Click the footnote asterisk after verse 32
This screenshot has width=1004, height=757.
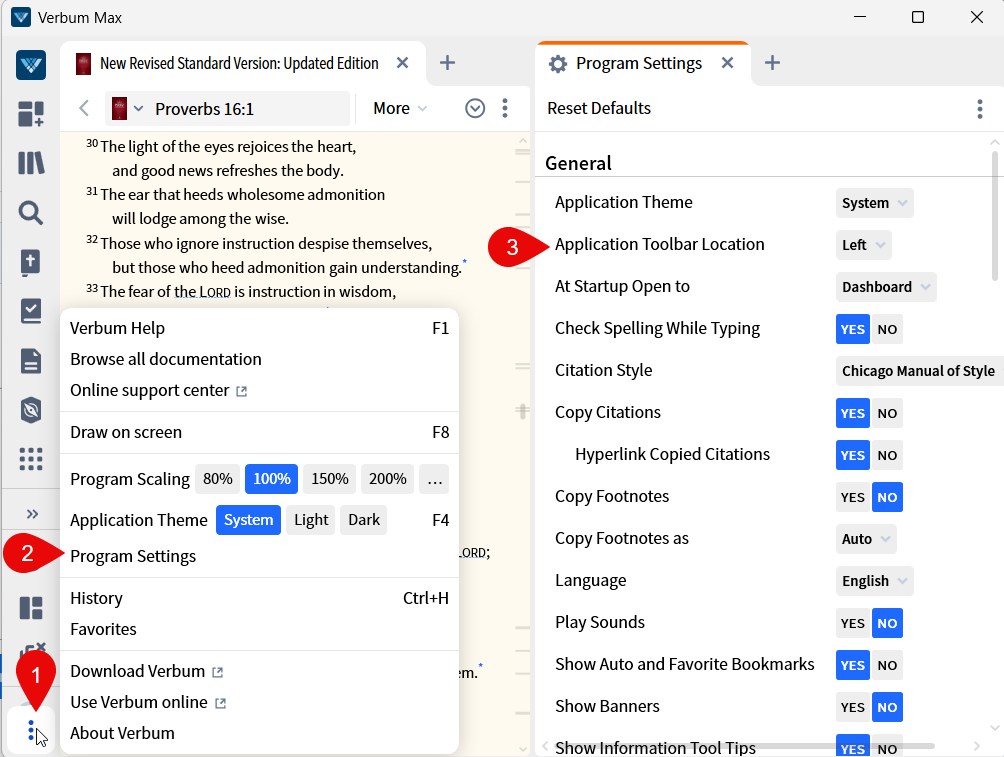tap(465, 261)
